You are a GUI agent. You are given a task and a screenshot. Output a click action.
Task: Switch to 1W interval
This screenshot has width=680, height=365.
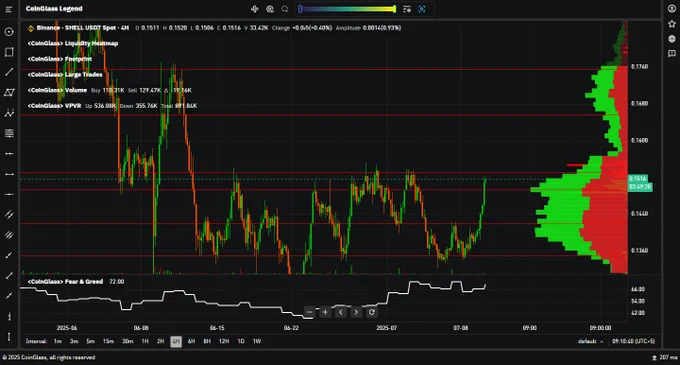click(x=257, y=342)
